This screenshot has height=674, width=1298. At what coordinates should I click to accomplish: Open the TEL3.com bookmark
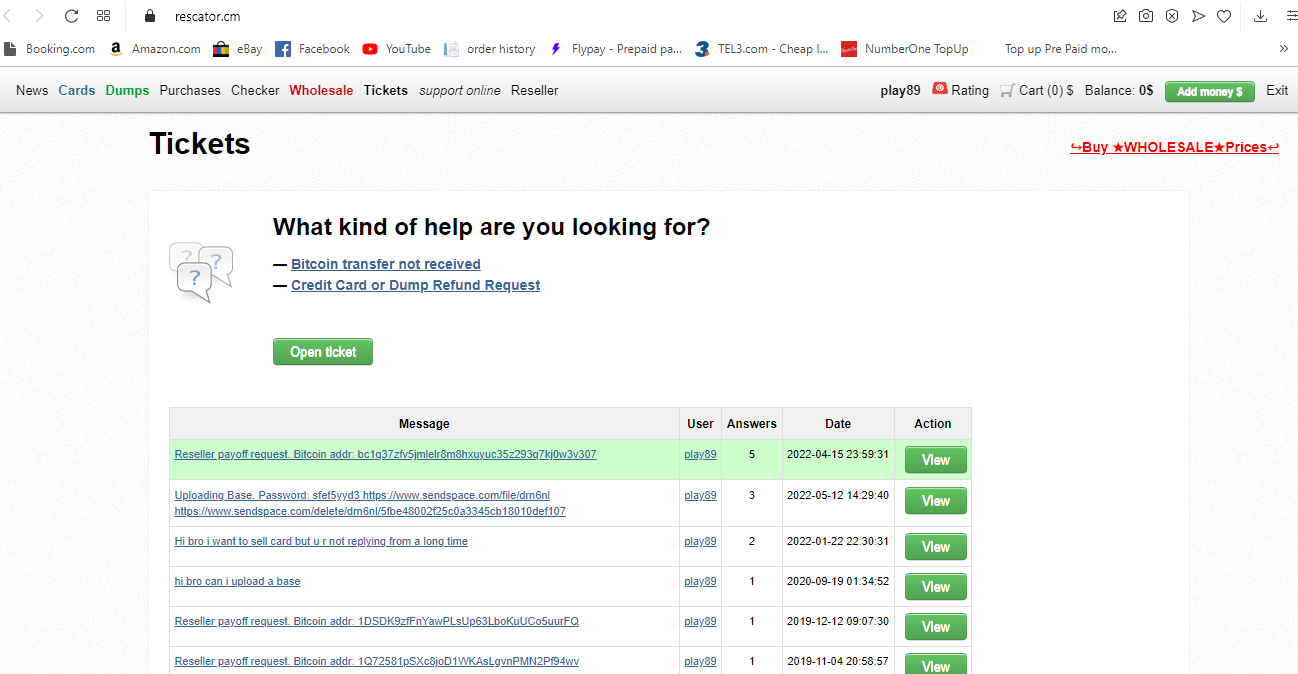(x=762, y=48)
